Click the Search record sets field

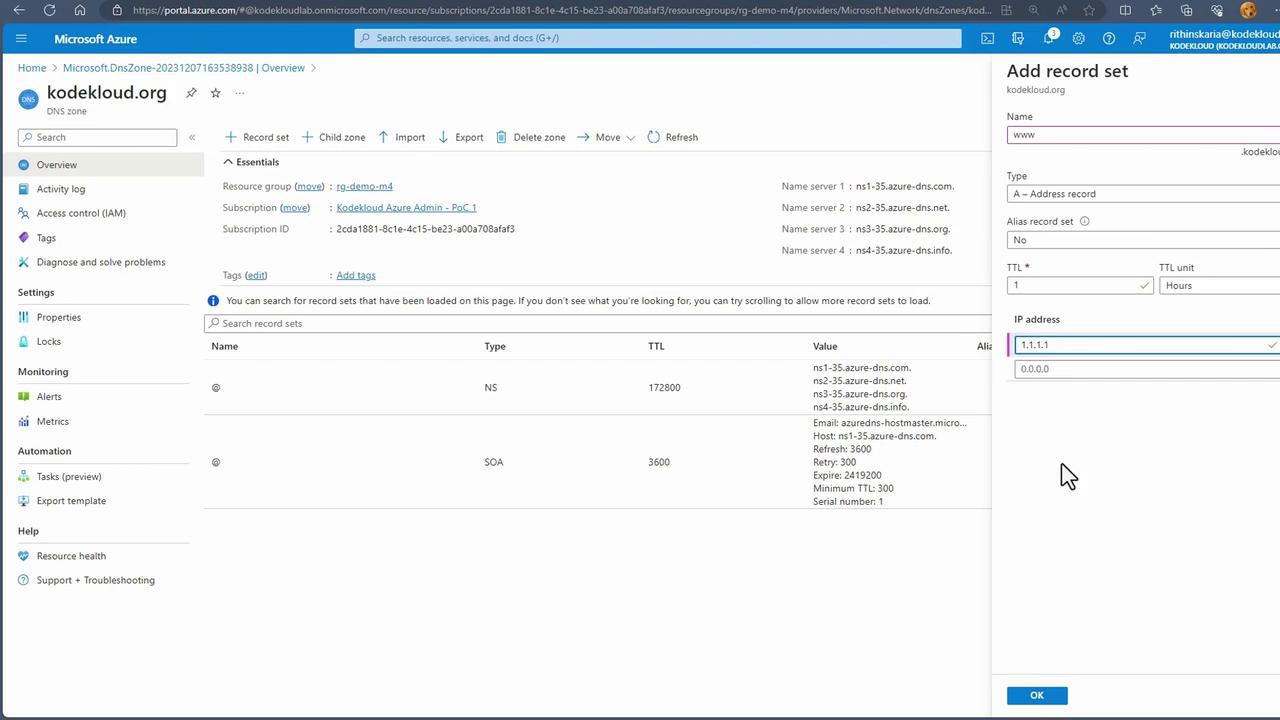pyautogui.click(x=598, y=323)
